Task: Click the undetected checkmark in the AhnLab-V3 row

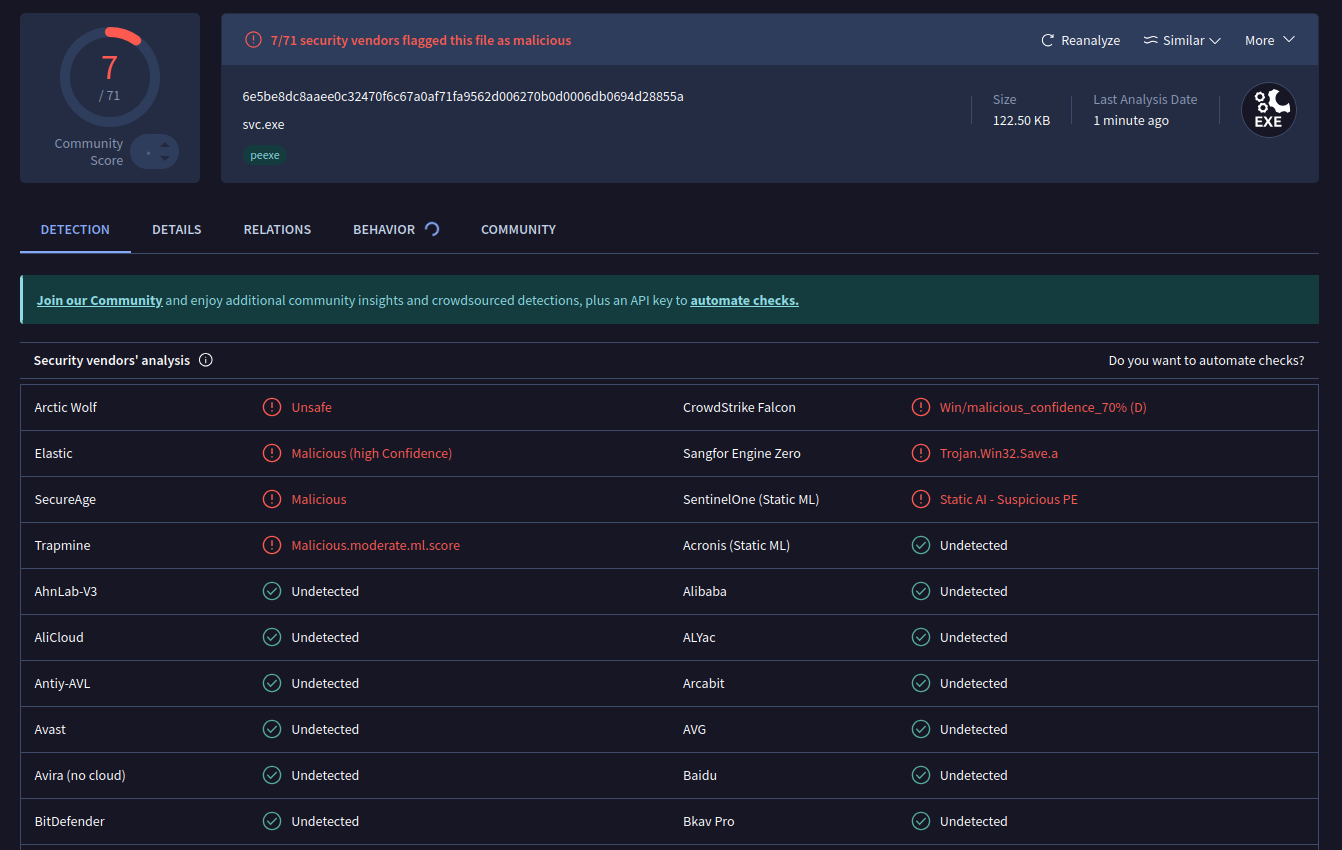Action: 271,591
